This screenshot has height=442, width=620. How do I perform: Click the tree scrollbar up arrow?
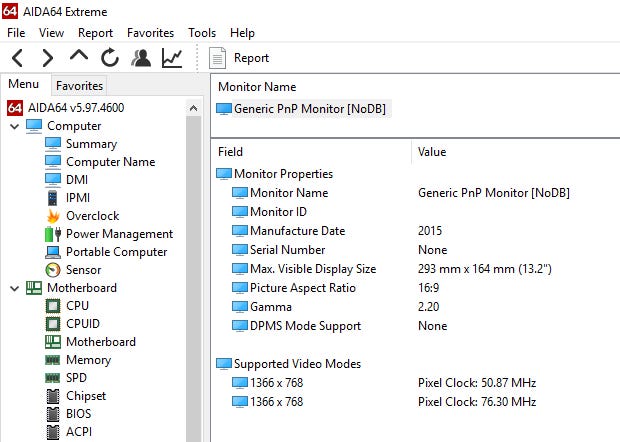pos(193,108)
